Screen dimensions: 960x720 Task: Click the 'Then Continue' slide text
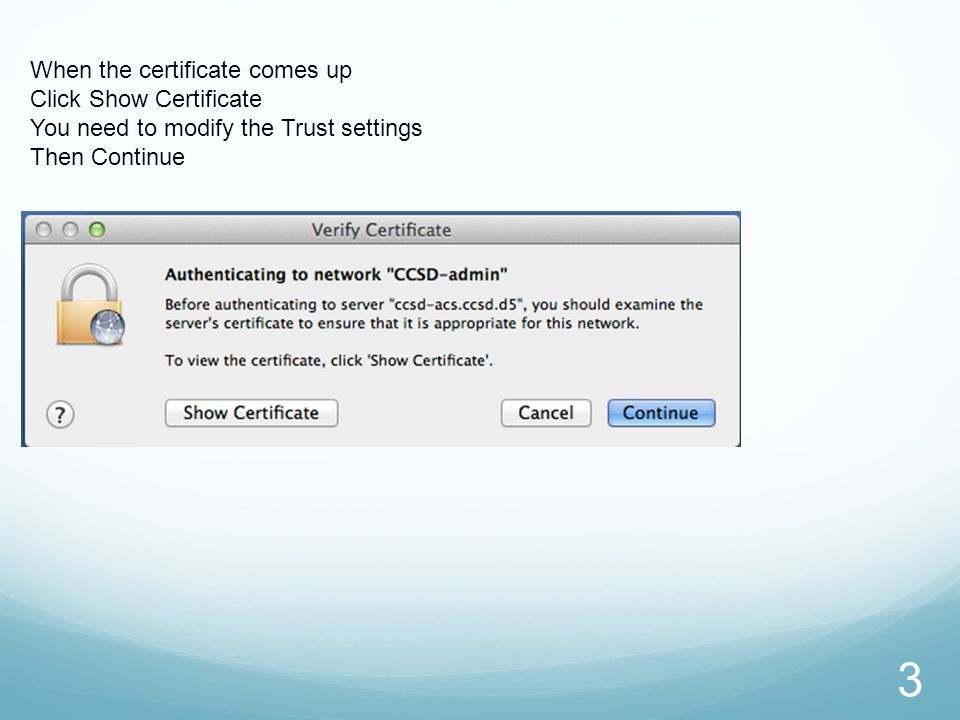[x=107, y=157]
